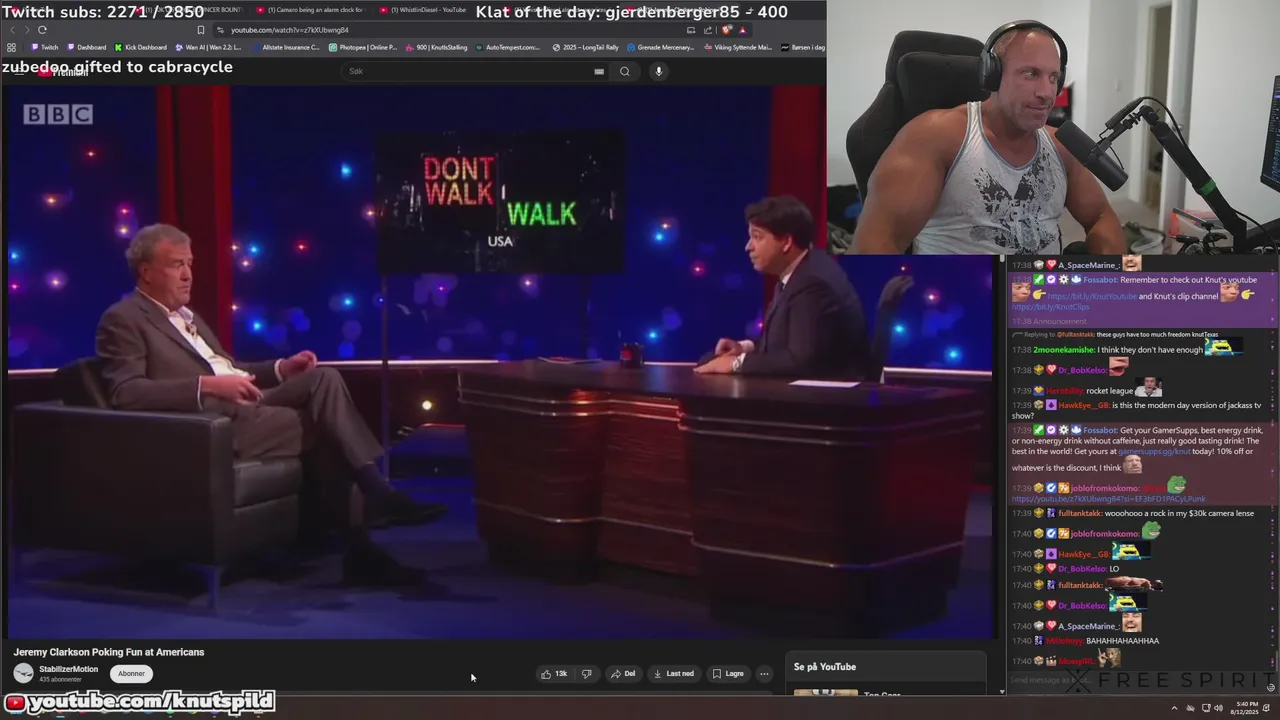
Task: Click HawkEye_GB username in jackass message
Action: 1084,404
